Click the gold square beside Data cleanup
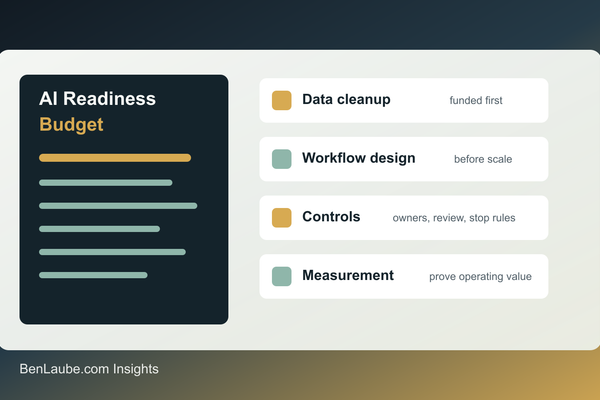 (x=282, y=100)
